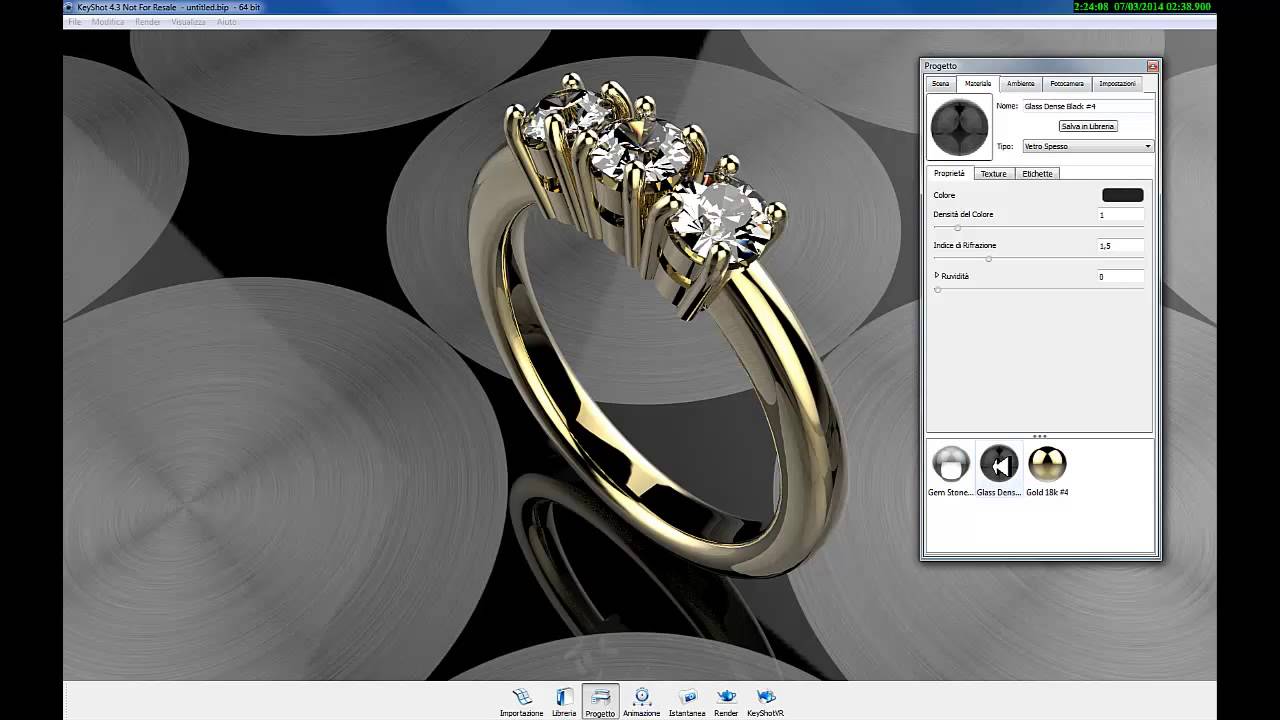Image resolution: width=1280 pixels, height=720 pixels.
Task: Click the Densità del Colore slider handle
Action: tap(957, 228)
